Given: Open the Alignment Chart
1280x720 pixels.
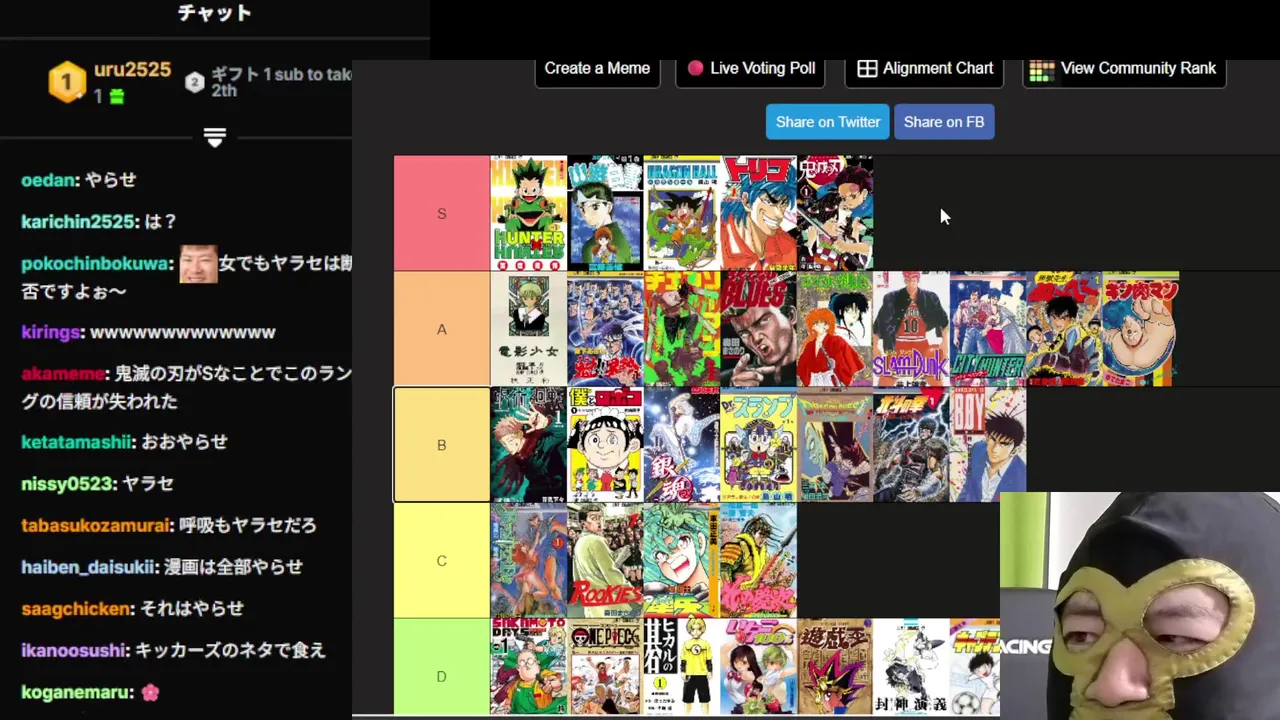Looking at the screenshot, I should coord(925,69).
